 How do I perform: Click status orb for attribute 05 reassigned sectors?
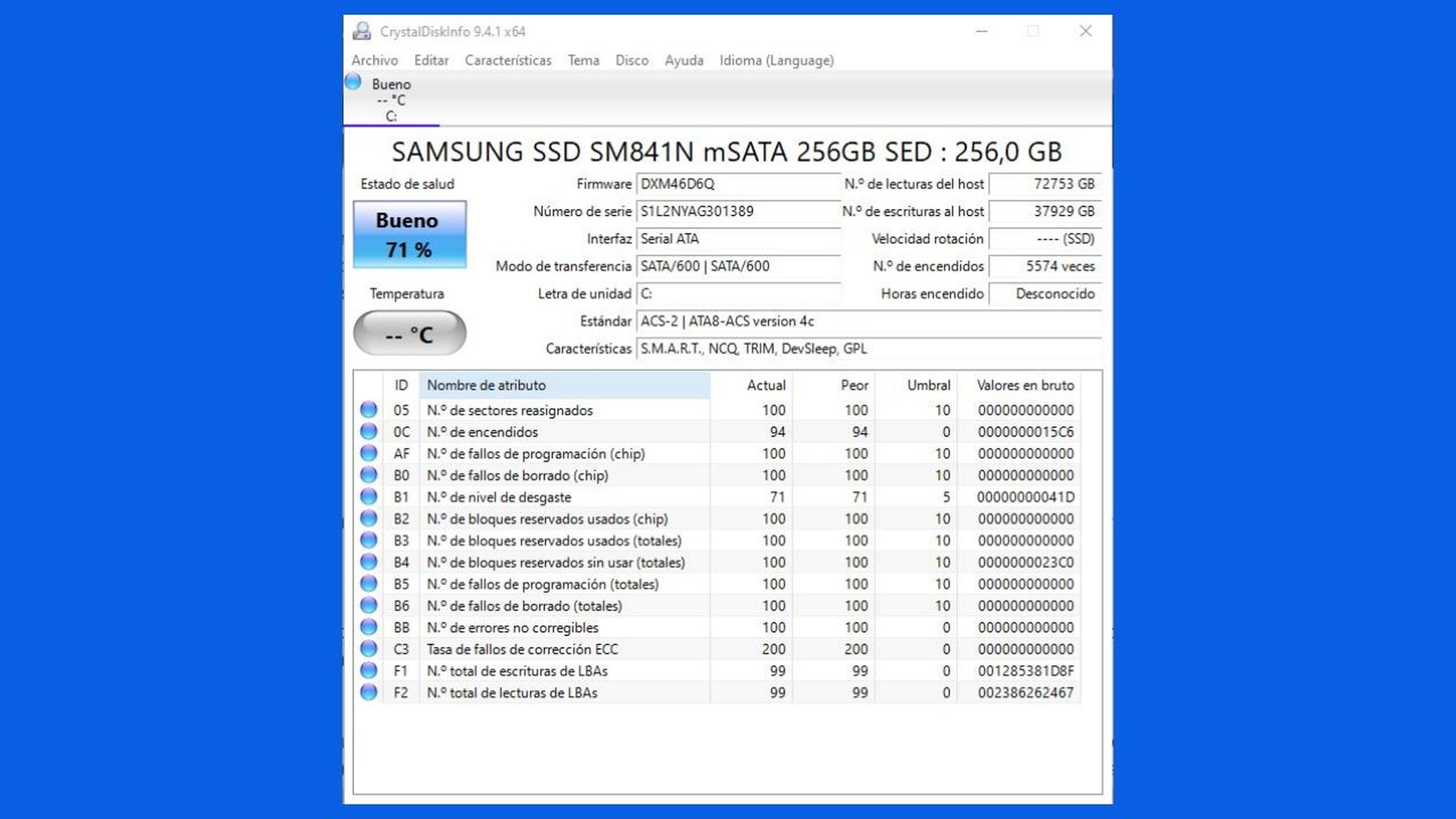pyautogui.click(x=369, y=410)
